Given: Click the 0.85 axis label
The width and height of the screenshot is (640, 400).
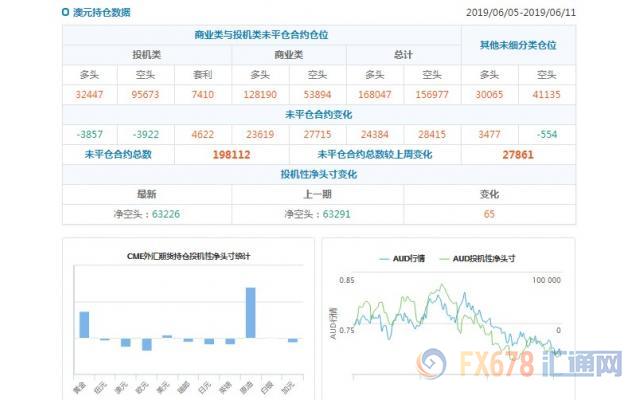Looking at the screenshot, I should tap(347, 280).
